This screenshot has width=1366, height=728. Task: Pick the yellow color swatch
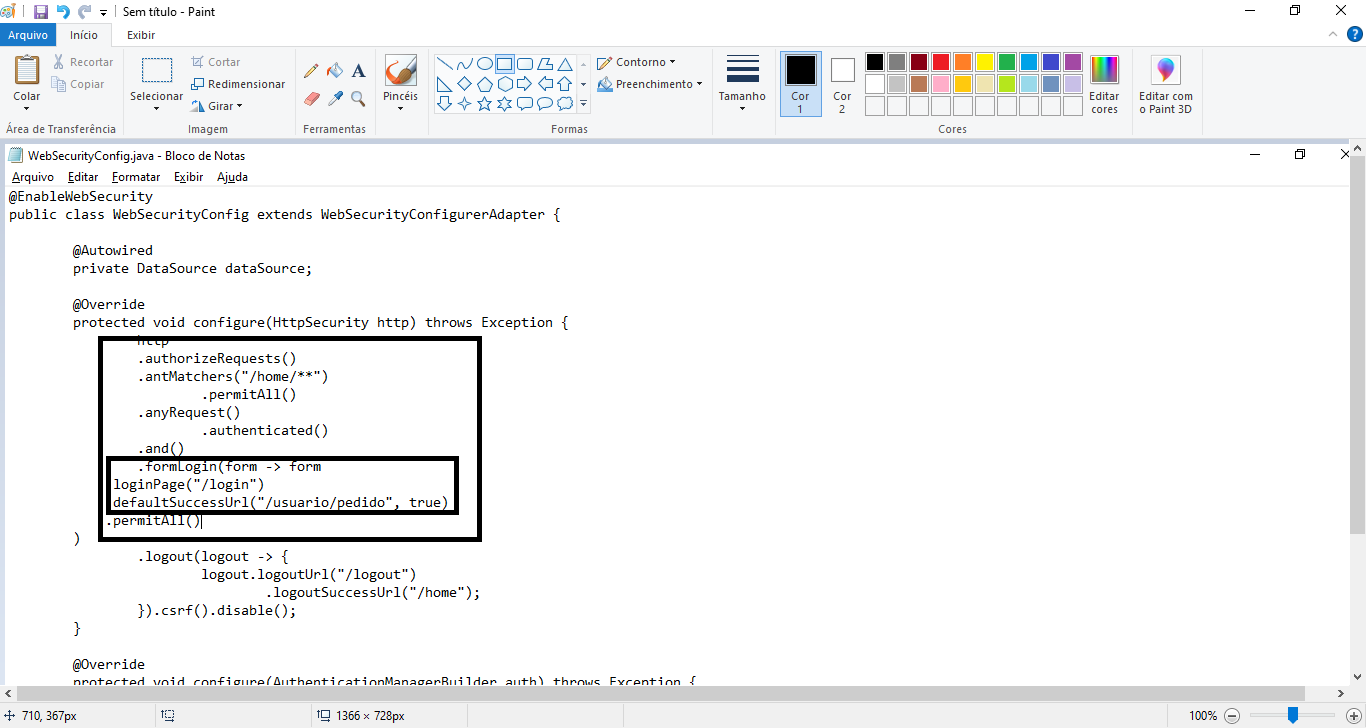[x=985, y=62]
